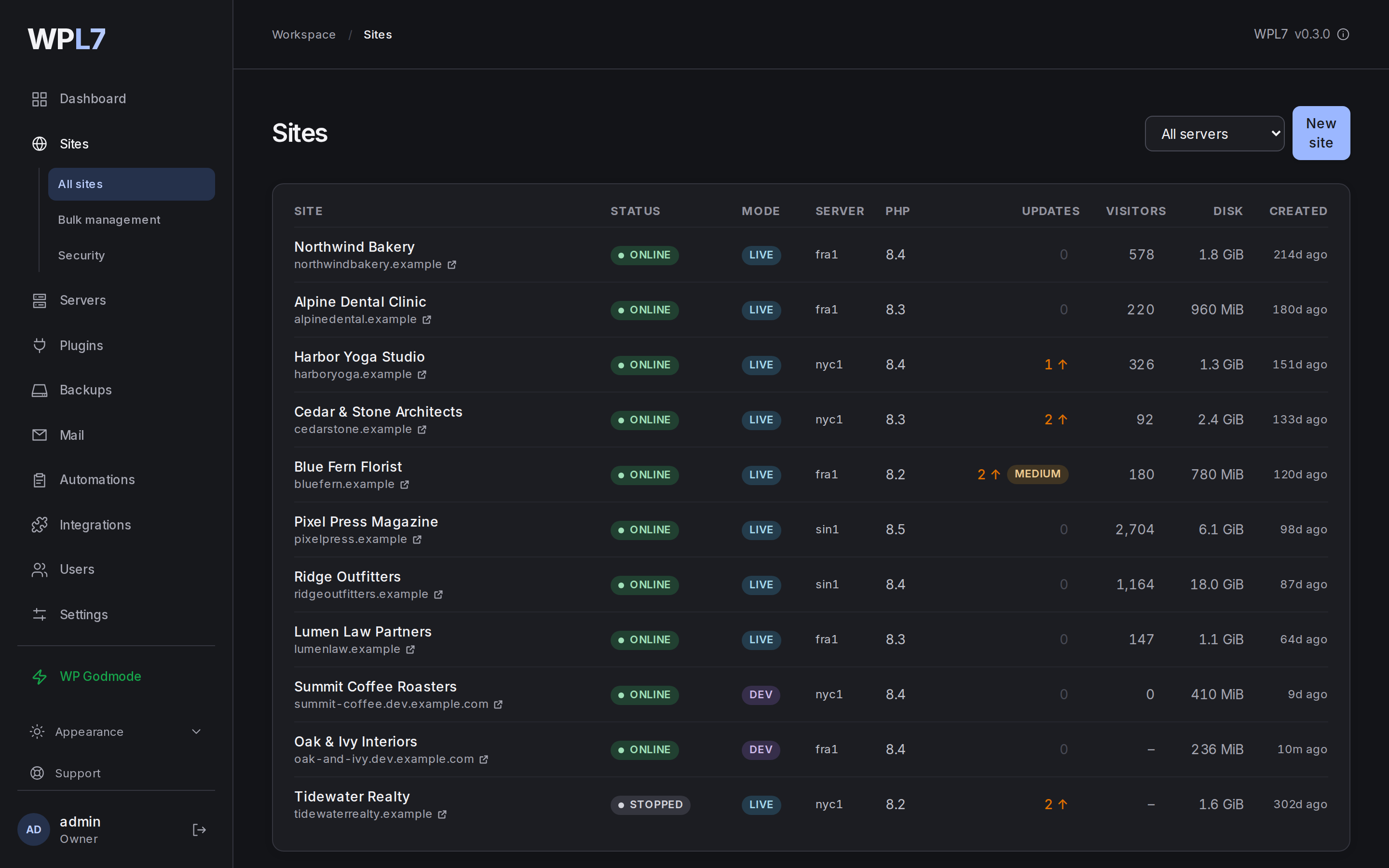Click the VISITORS column header

[1136, 211]
